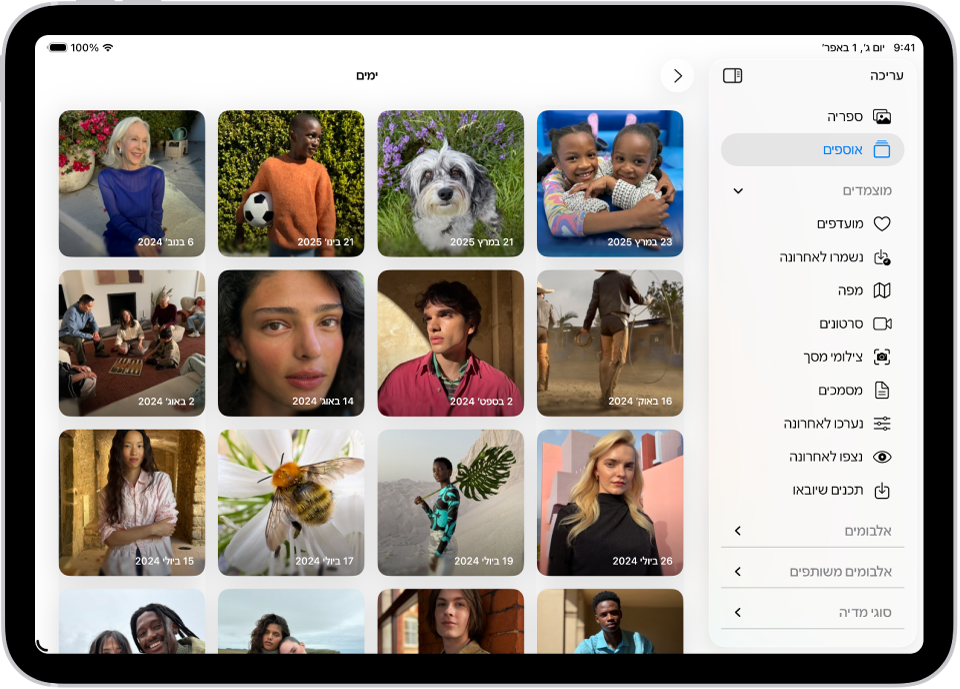Click the recently saved icon for נשמרו לאחרונה

pos(881,257)
